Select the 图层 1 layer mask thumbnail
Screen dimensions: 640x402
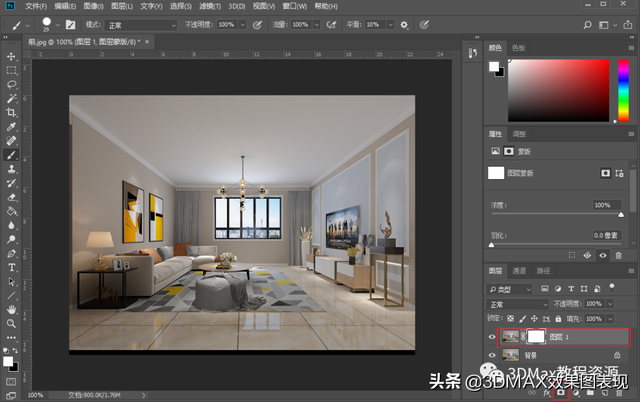pyautogui.click(x=536, y=337)
